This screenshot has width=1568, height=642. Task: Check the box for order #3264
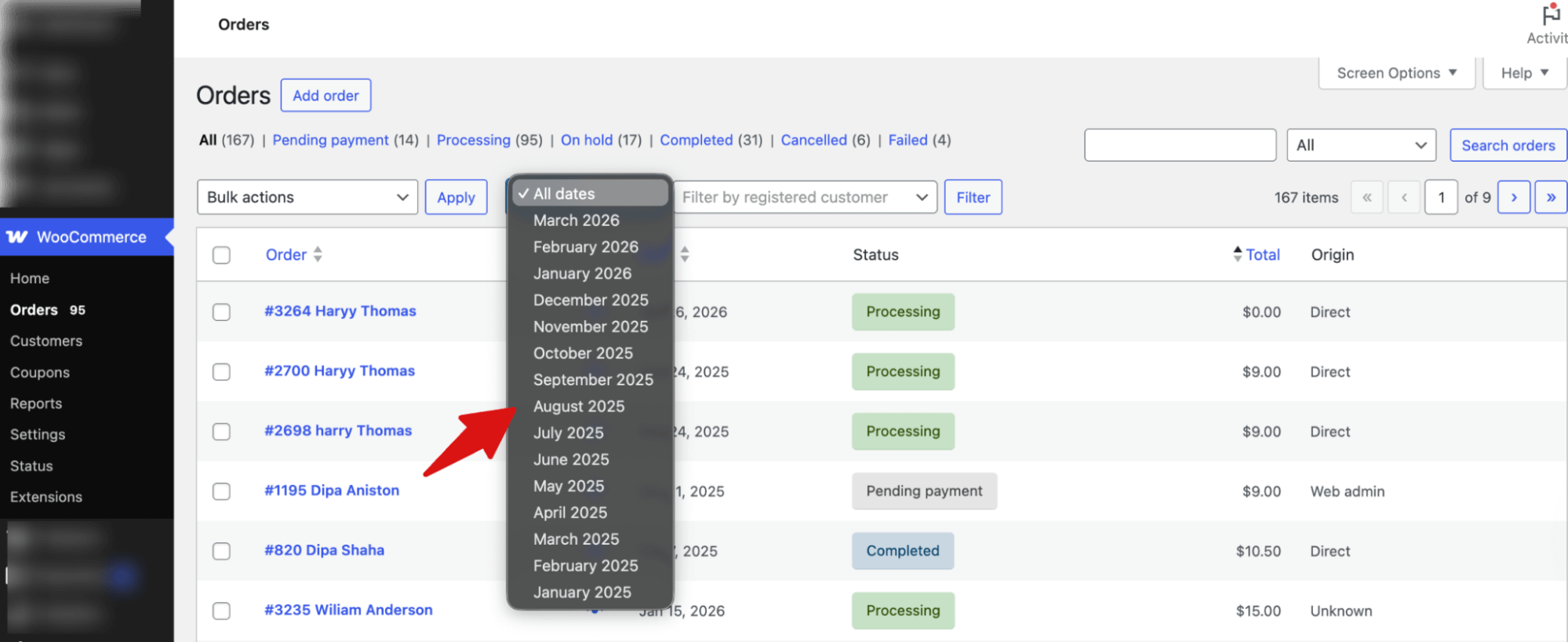click(x=221, y=312)
